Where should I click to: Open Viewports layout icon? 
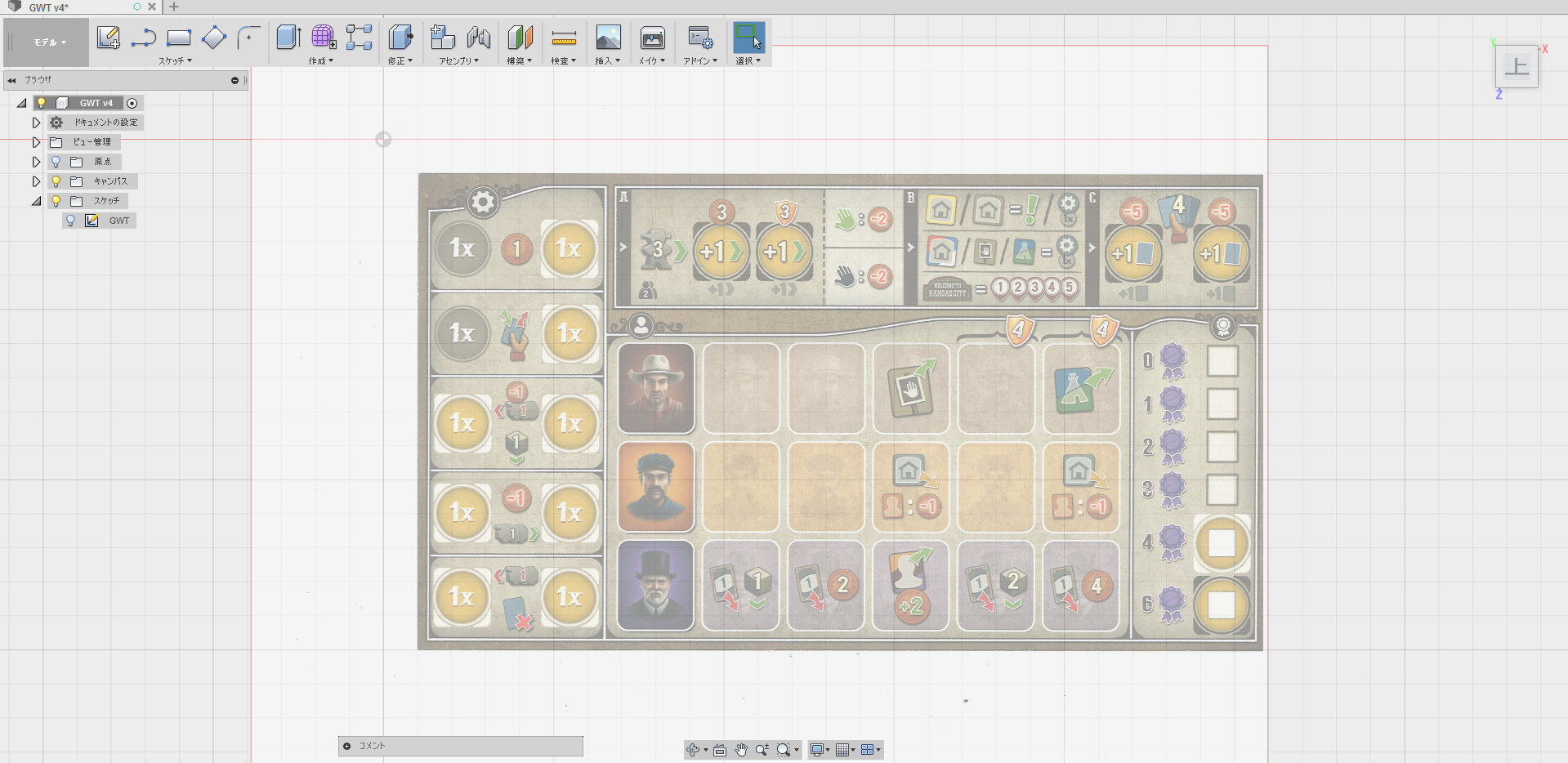pyautogui.click(x=868, y=750)
